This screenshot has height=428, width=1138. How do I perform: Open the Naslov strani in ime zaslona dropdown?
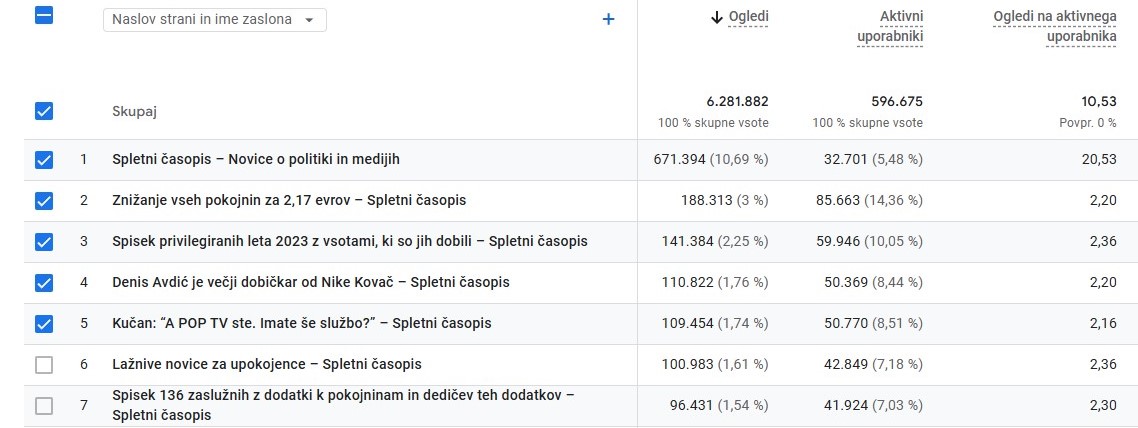pyautogui.click(x=214, y=20)
